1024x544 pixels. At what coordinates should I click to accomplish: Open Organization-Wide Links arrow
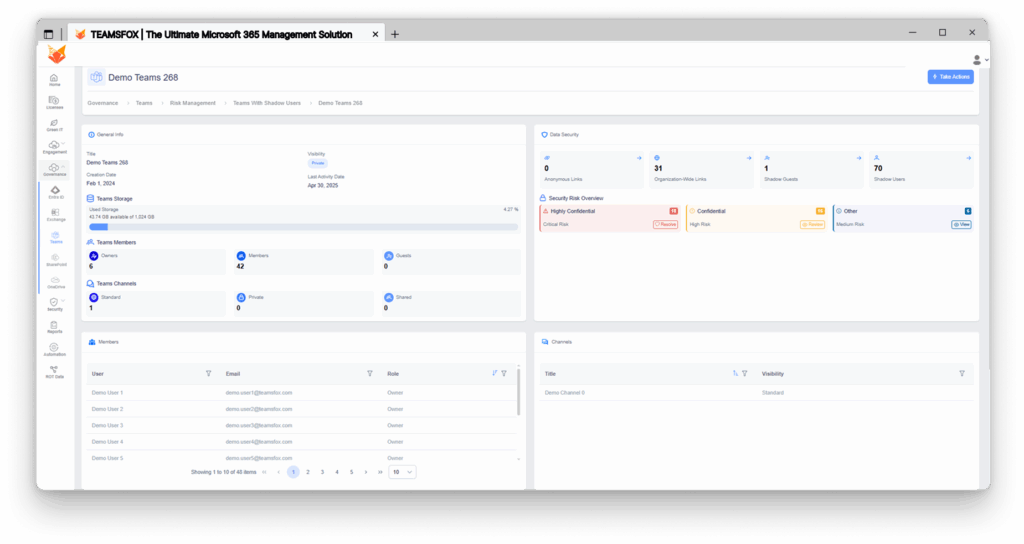tap(748, 158)
